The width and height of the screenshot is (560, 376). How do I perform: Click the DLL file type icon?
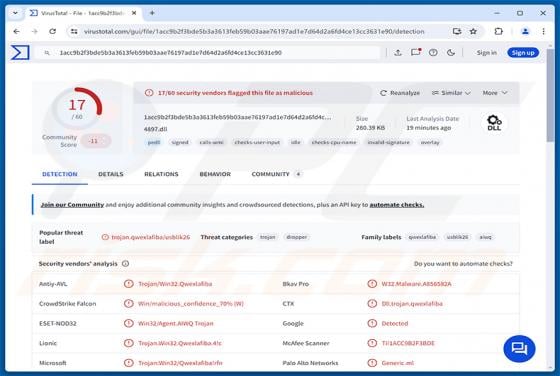pos(494,123)
